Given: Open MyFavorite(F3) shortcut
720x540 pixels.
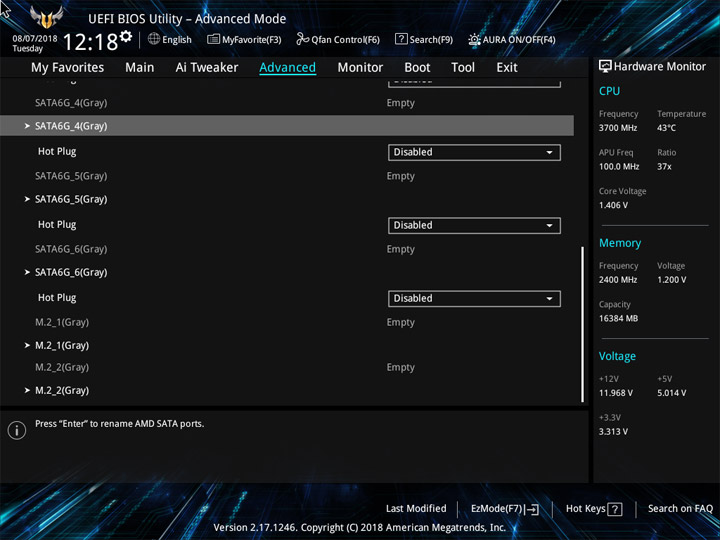Looking at the screenshot, I should (x=244, y=39).
